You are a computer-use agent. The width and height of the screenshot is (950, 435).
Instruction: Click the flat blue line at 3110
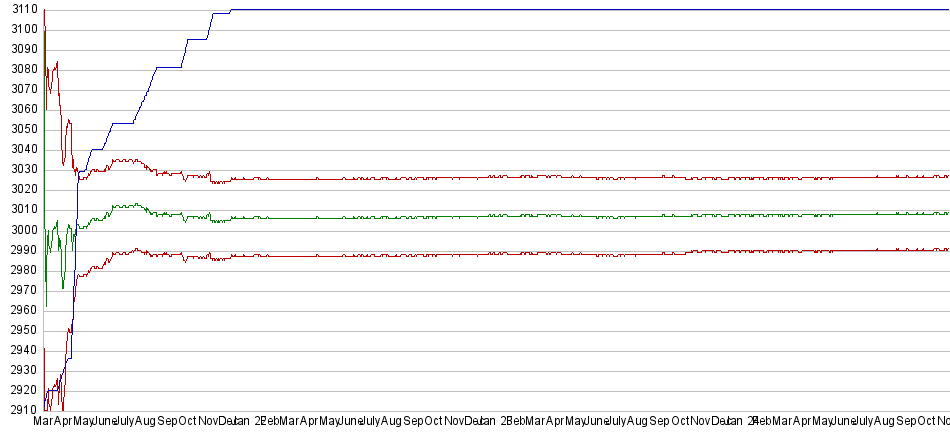click(x=600, y=10)
